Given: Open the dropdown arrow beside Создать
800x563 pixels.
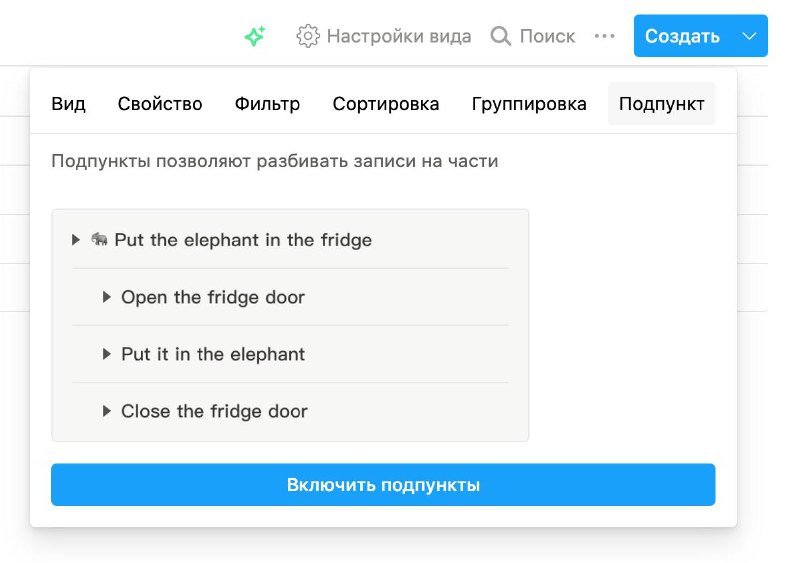Looking at the screenshot, I should pos(749,36).
